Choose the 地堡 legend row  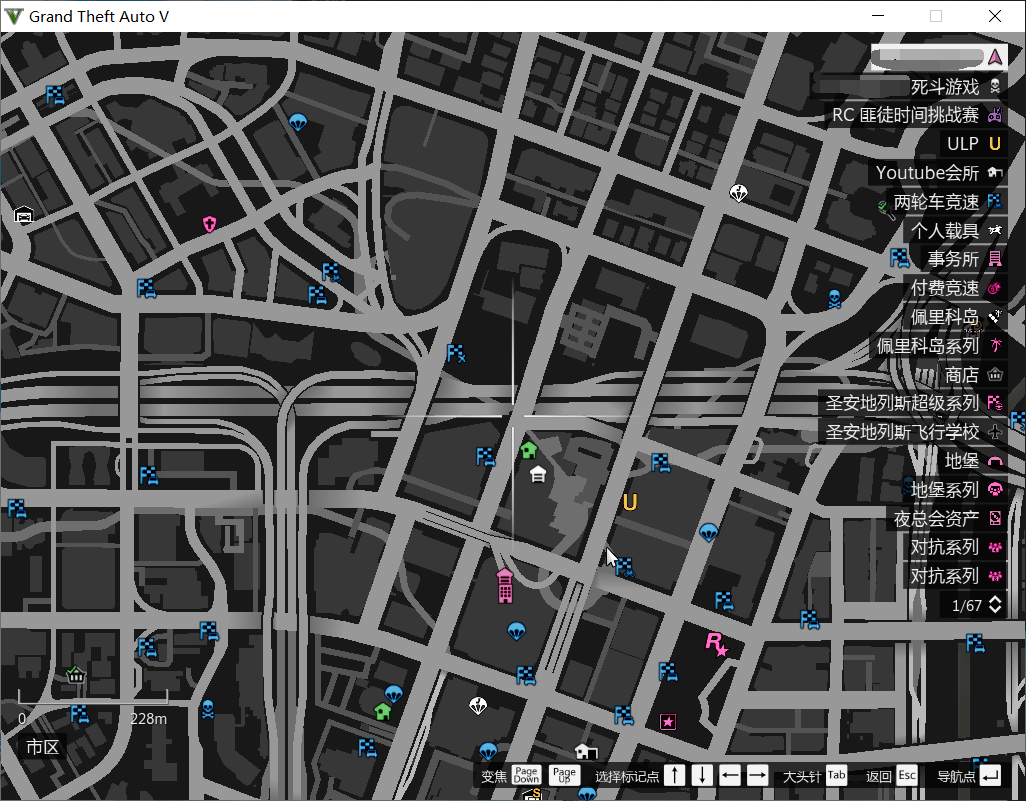click(972, 461)
